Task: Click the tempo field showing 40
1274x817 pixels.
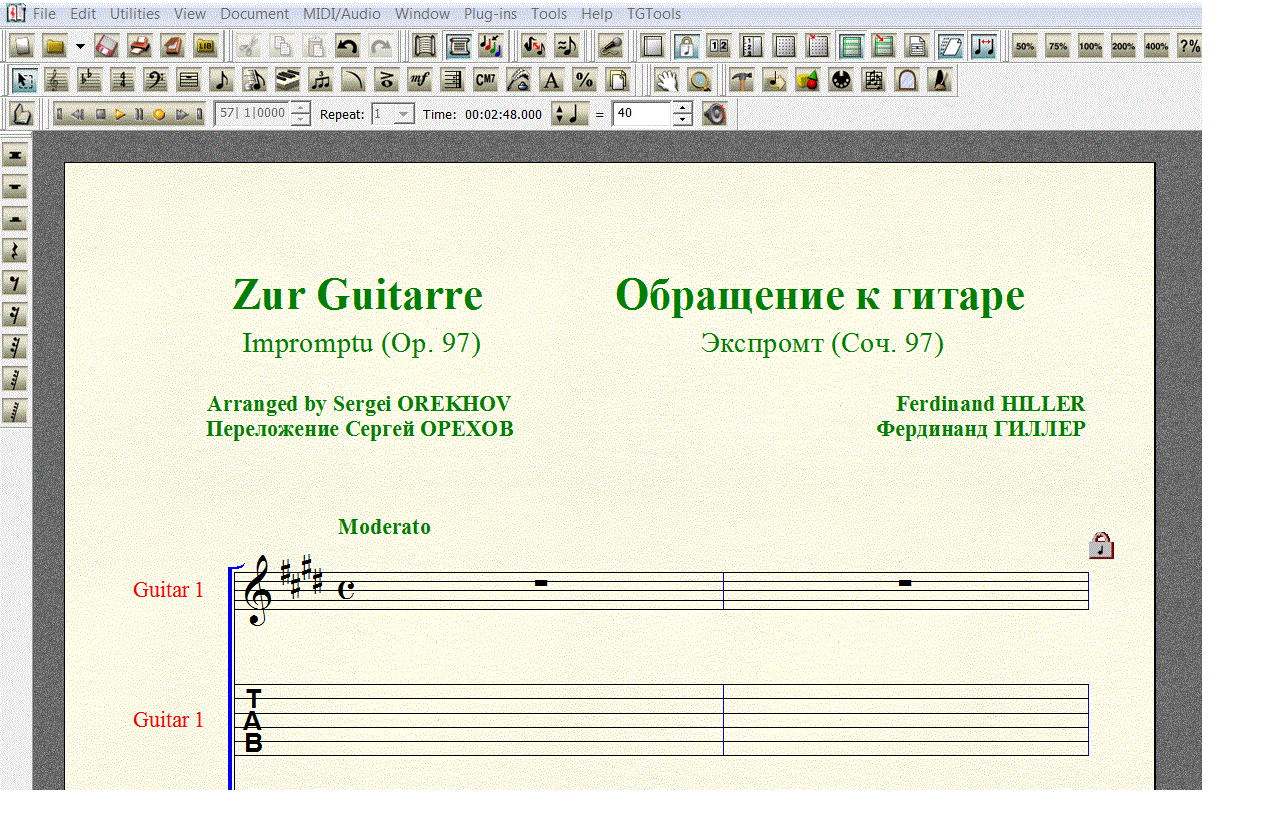Action: 641,114
